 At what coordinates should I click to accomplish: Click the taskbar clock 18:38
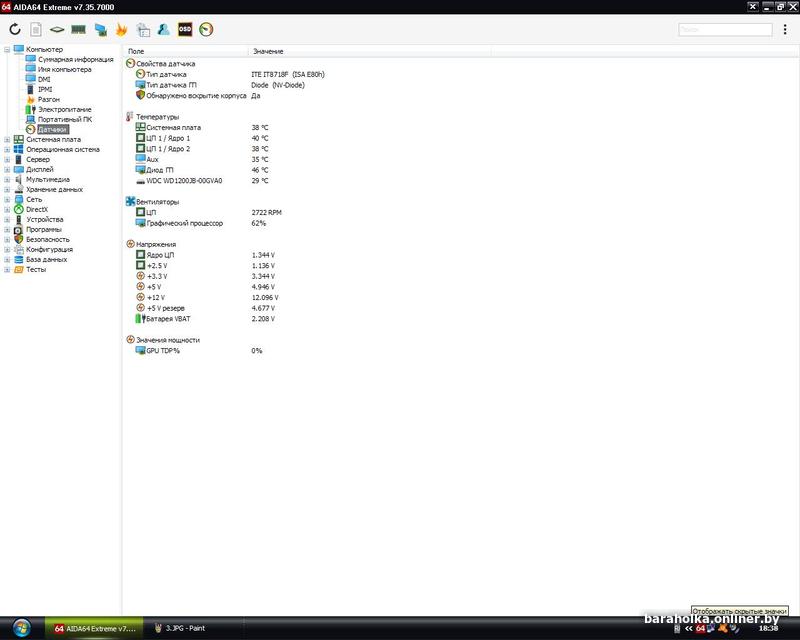point(768,629)
